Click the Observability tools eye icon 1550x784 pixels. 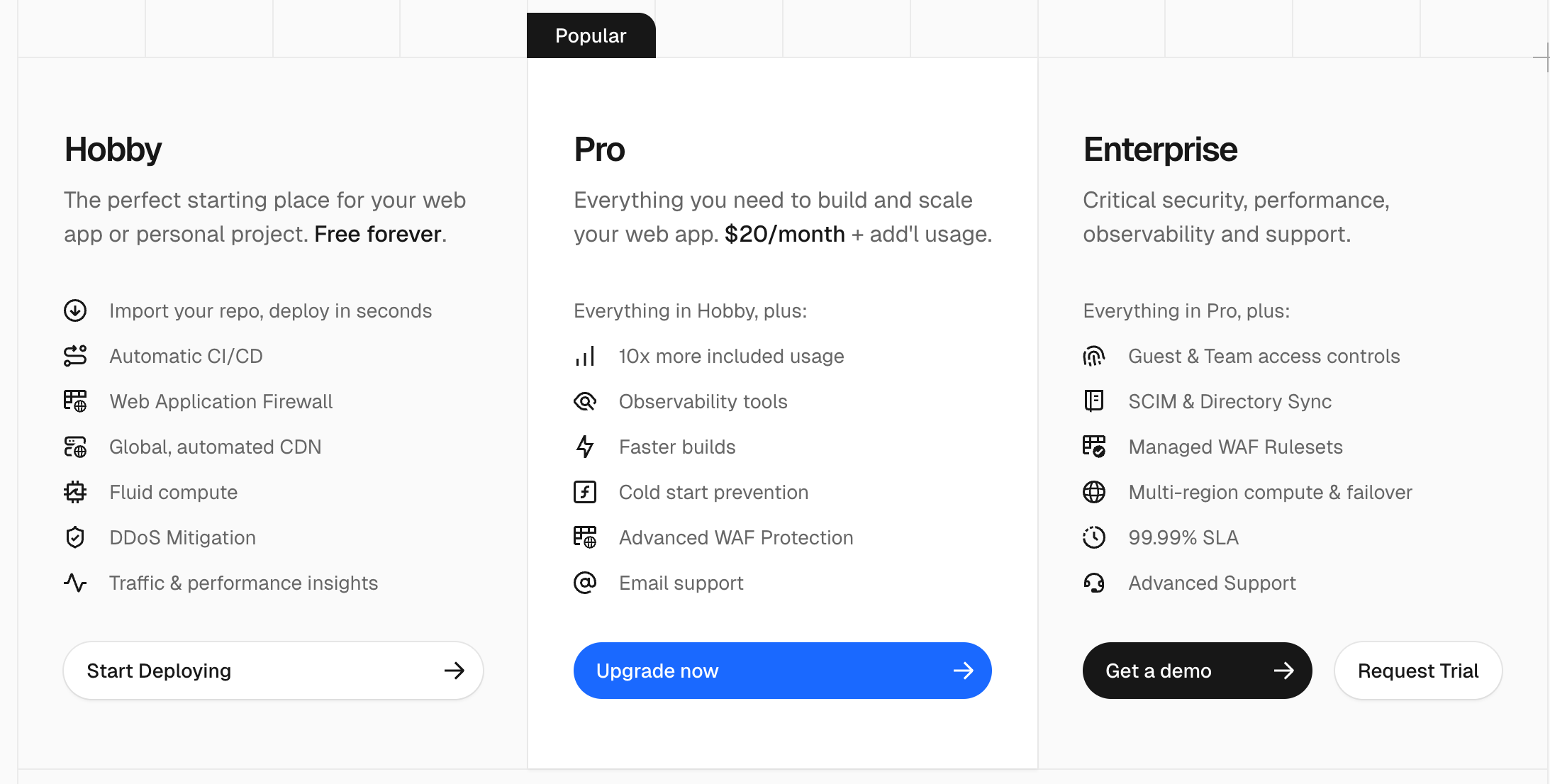click(x=585, y=401)
